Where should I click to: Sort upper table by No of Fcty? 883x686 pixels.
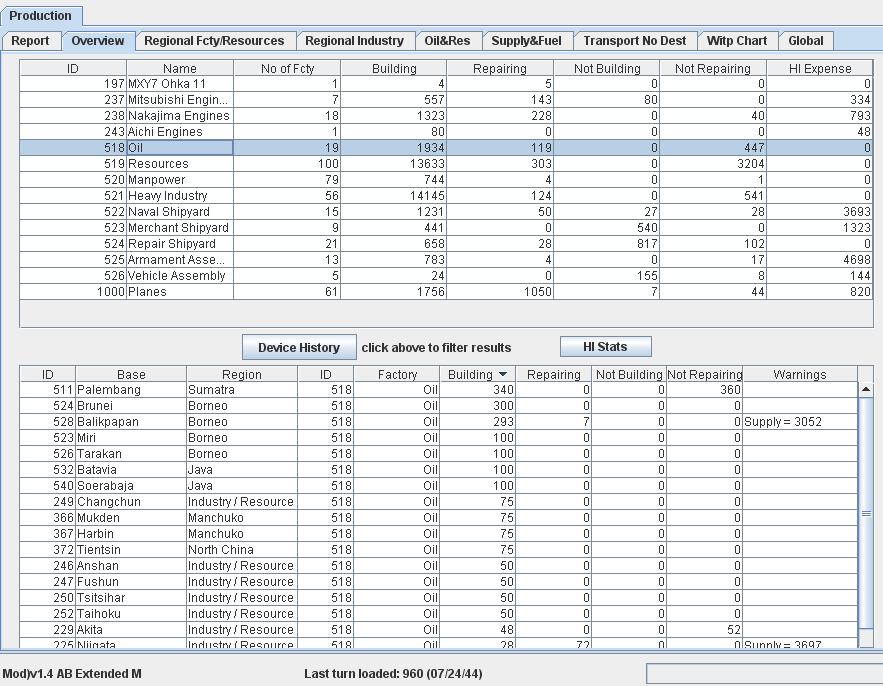click(287, 68)
